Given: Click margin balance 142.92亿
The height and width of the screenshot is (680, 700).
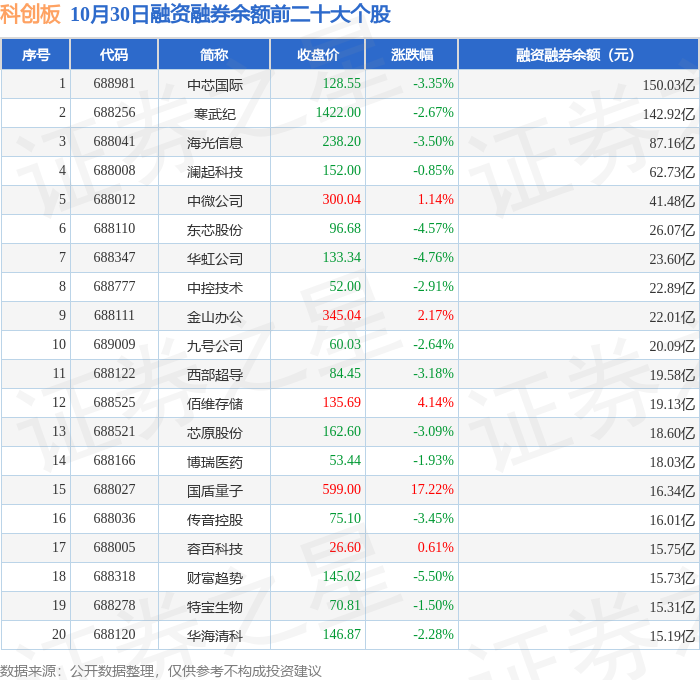Looking at the screenshot, I should (x=669, y=114).
